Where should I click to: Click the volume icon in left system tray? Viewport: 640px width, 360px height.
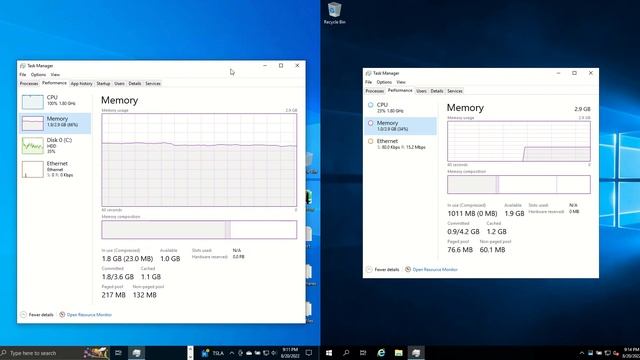click(x=273, y=353)
